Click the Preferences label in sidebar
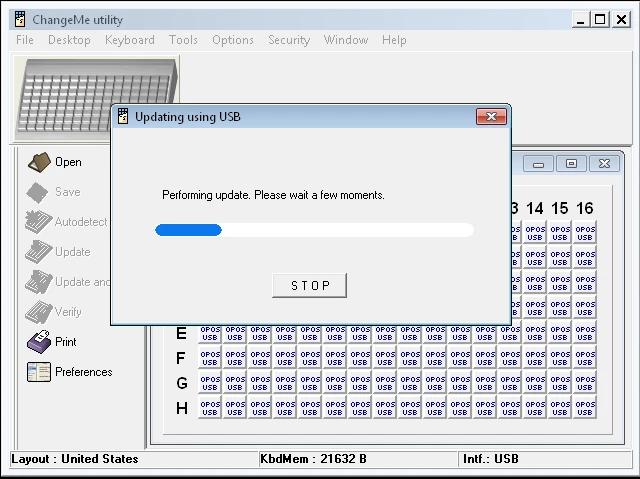 click(84, 372)
